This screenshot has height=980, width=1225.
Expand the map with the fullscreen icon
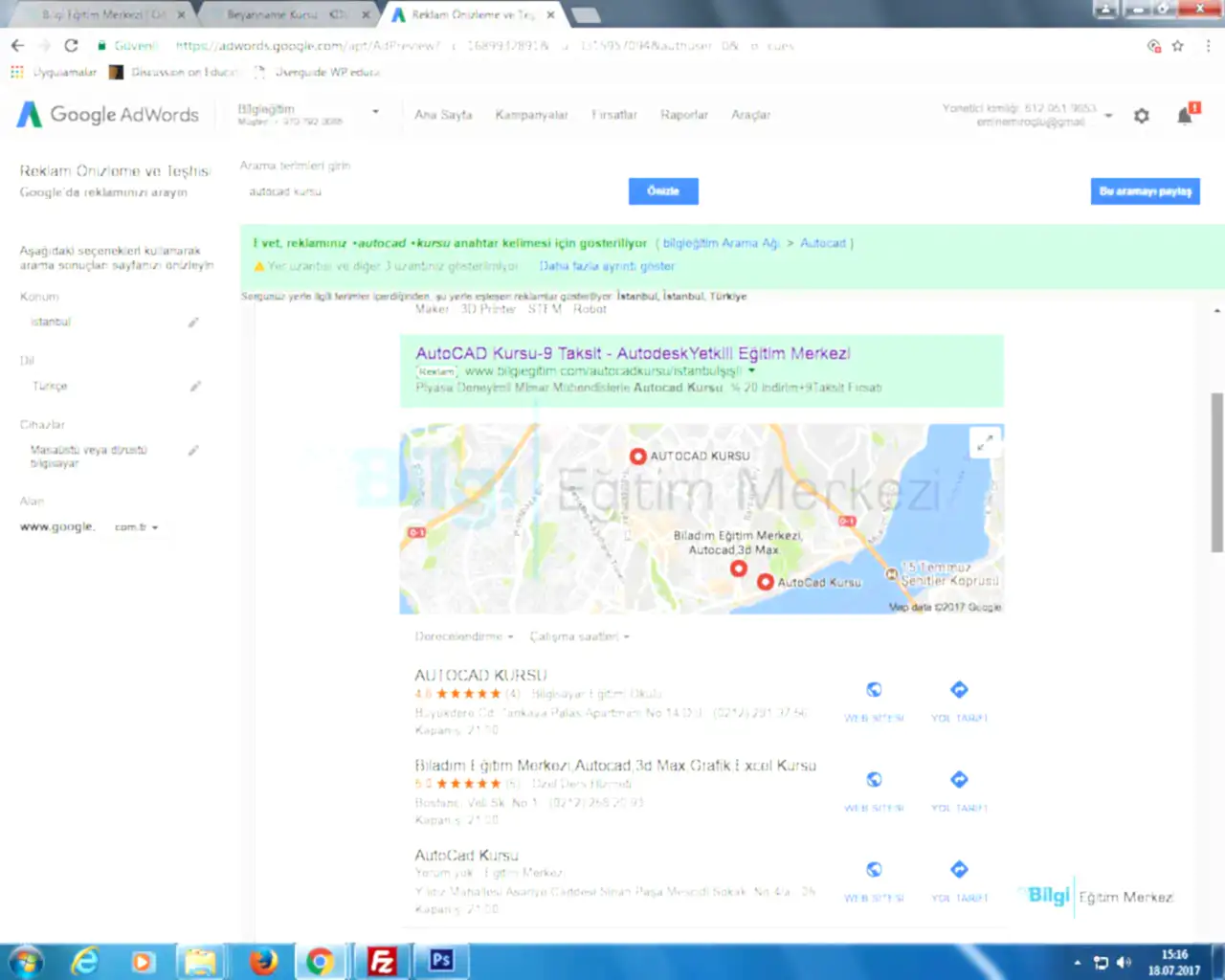[984, 442]
